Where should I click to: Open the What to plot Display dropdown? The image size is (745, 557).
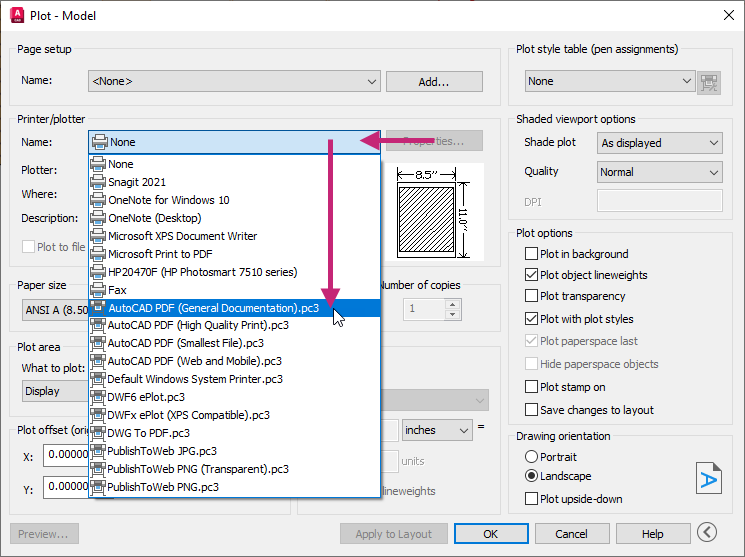pyautogui.click(x=55, y=391)
